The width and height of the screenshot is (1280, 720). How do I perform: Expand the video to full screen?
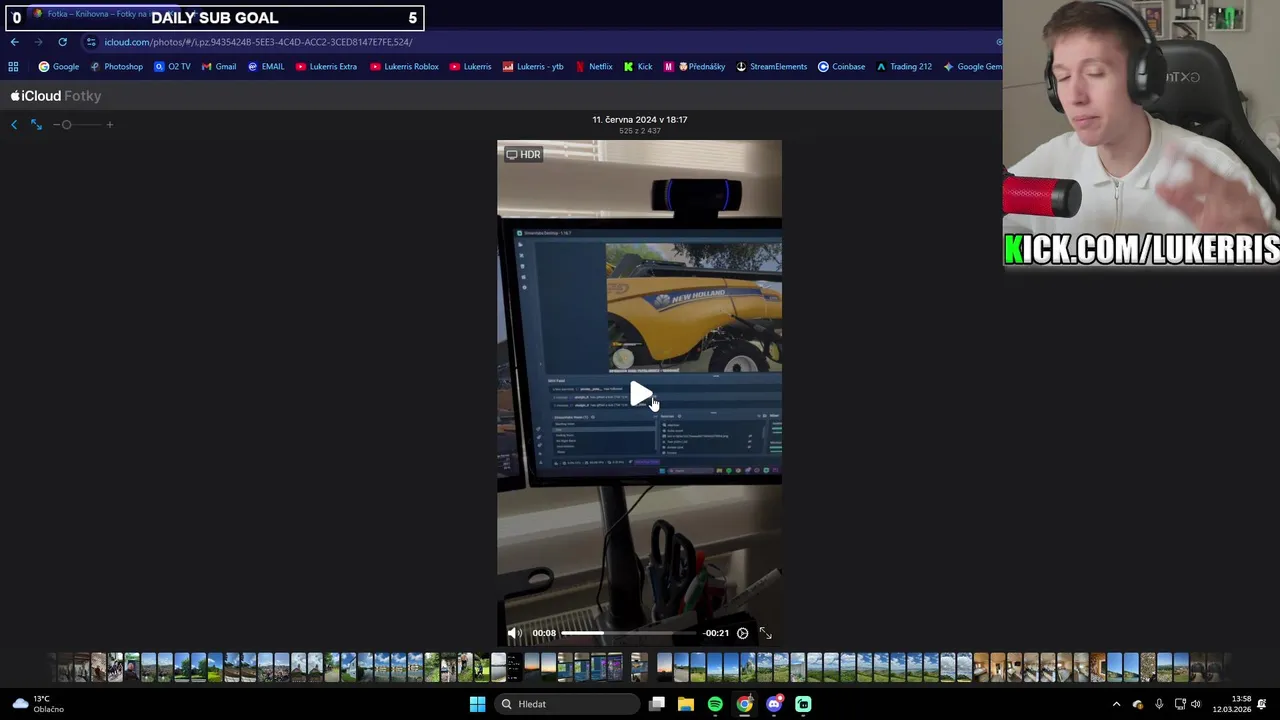point(765,633)
